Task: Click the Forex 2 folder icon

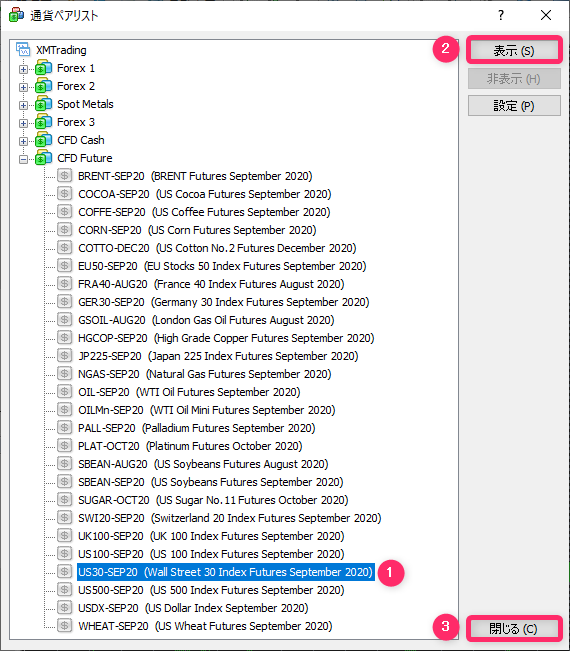Action: click(x=44, y=86)
